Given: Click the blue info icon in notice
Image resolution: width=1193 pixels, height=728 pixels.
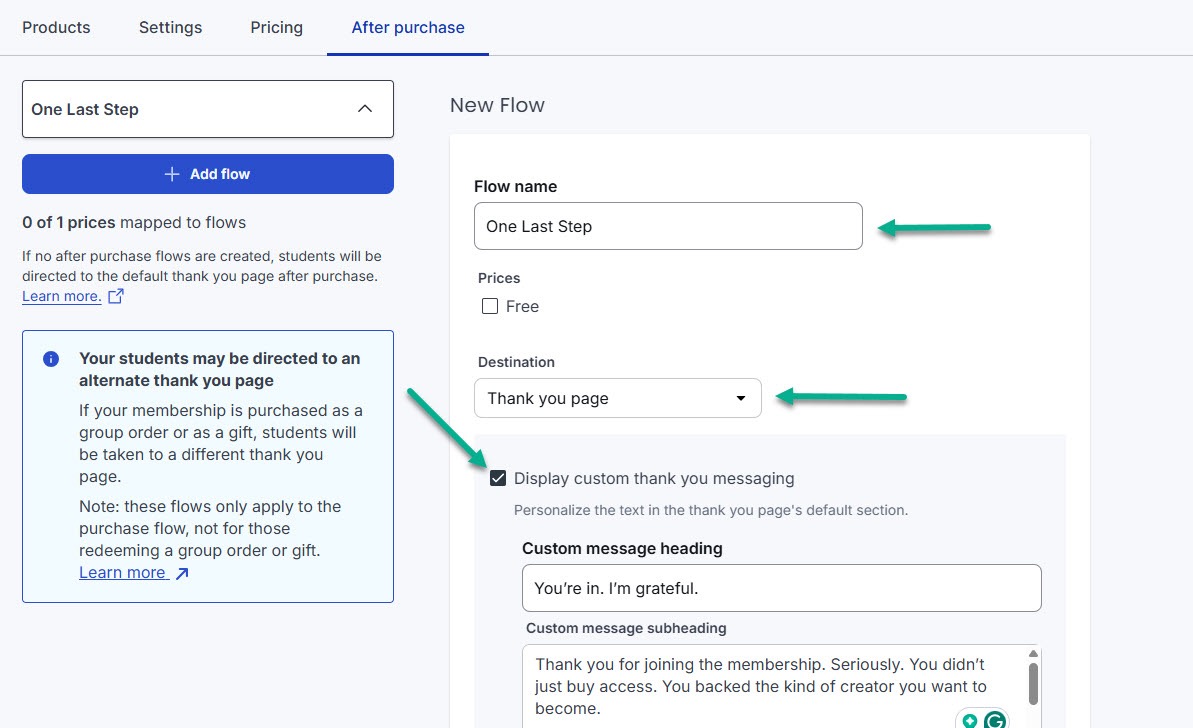Looking at the screenshot, I should [x=51, y=359].
